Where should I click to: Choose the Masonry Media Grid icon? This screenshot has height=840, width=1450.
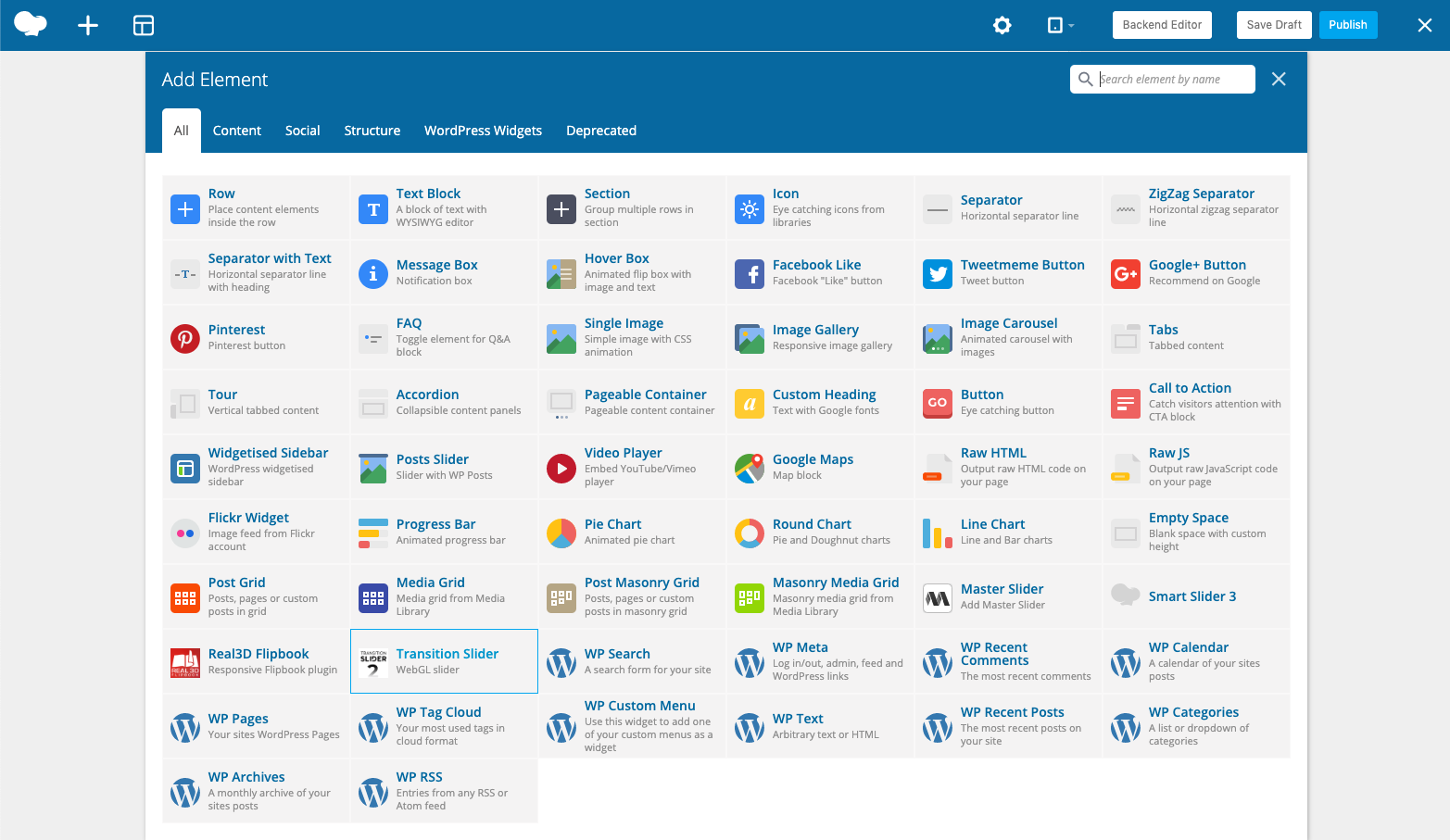(750, 598)
